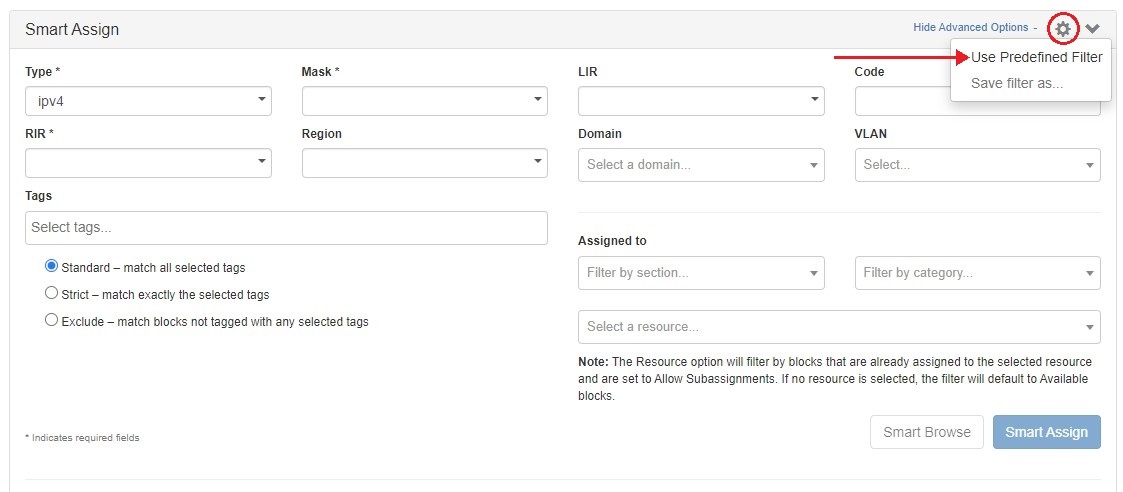The width and height of the screenshot is (1123, 492).
Task: Click Hide Advanced Options link
Action: (970, 28)
